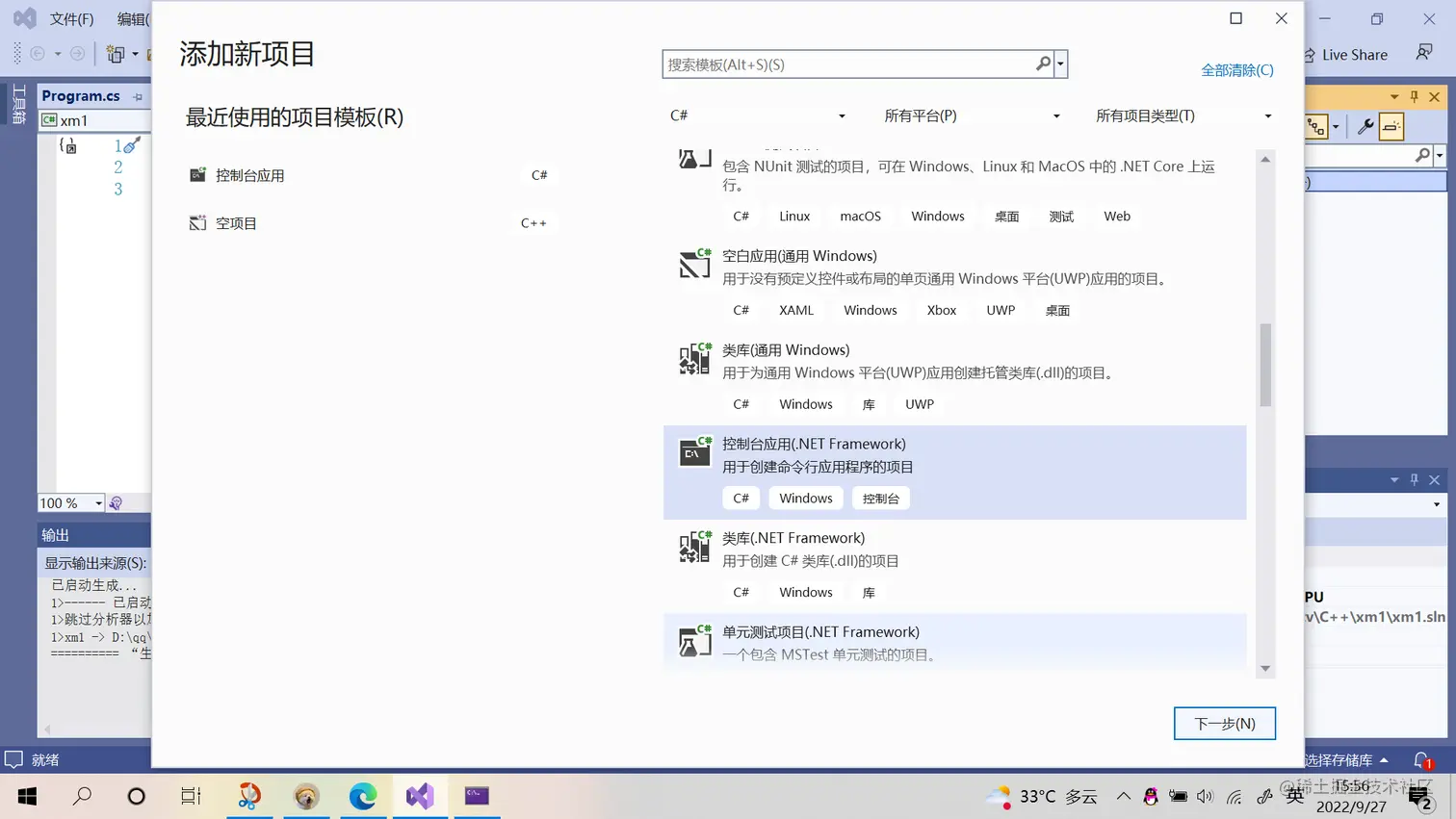Click the NUnit test project icon
Screen dimensions: 1456x819
[x=694, y=159]
